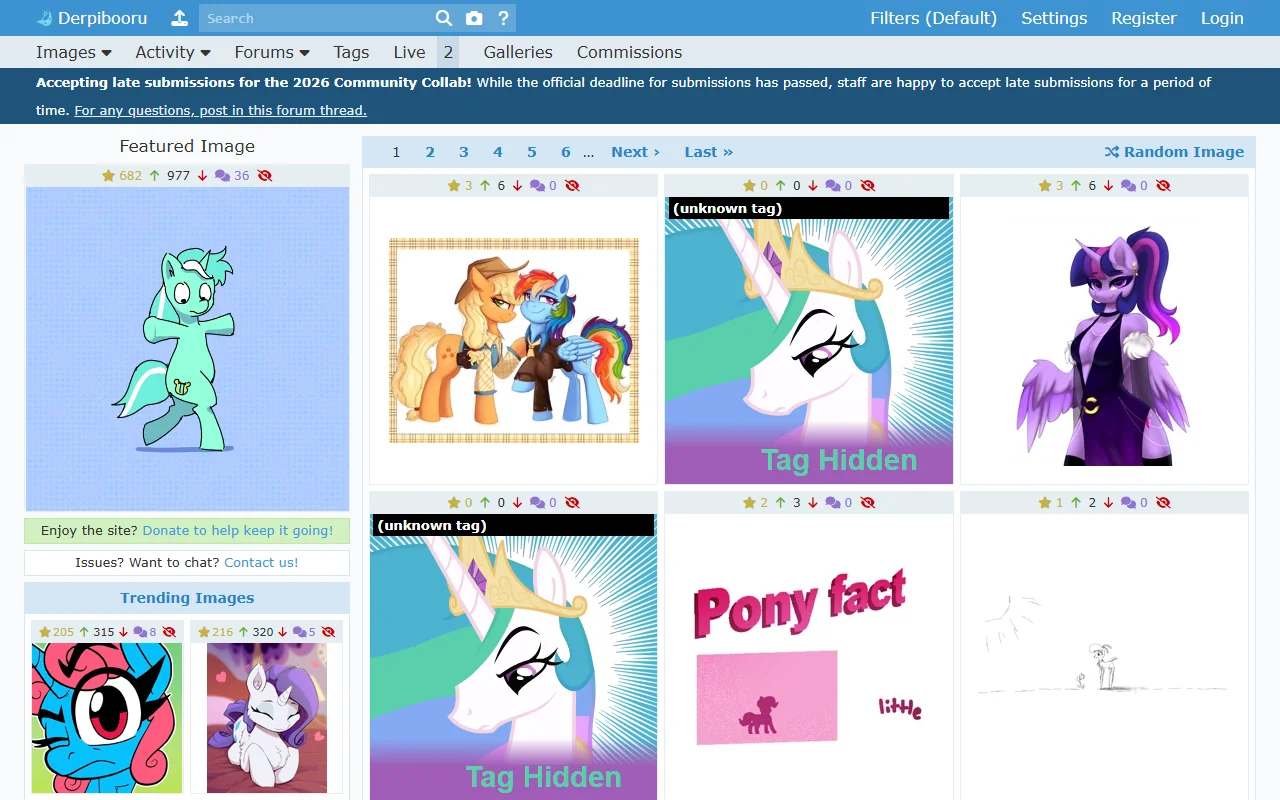Click the upload icon in the top bar

point(178,17)
